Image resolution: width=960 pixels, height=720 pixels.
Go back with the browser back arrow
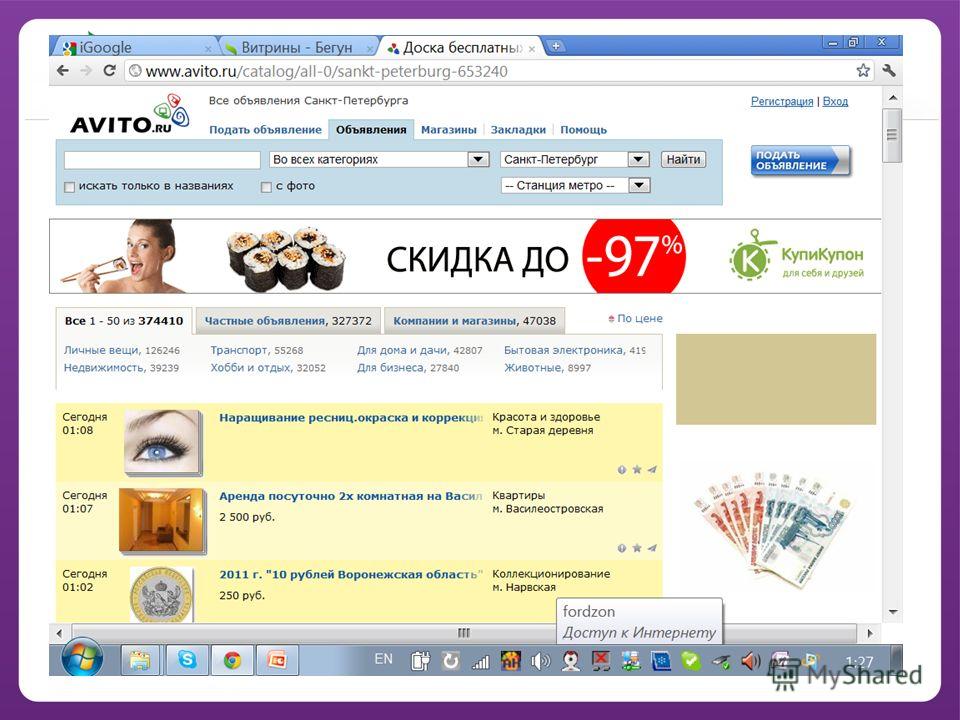pos(62,70)
